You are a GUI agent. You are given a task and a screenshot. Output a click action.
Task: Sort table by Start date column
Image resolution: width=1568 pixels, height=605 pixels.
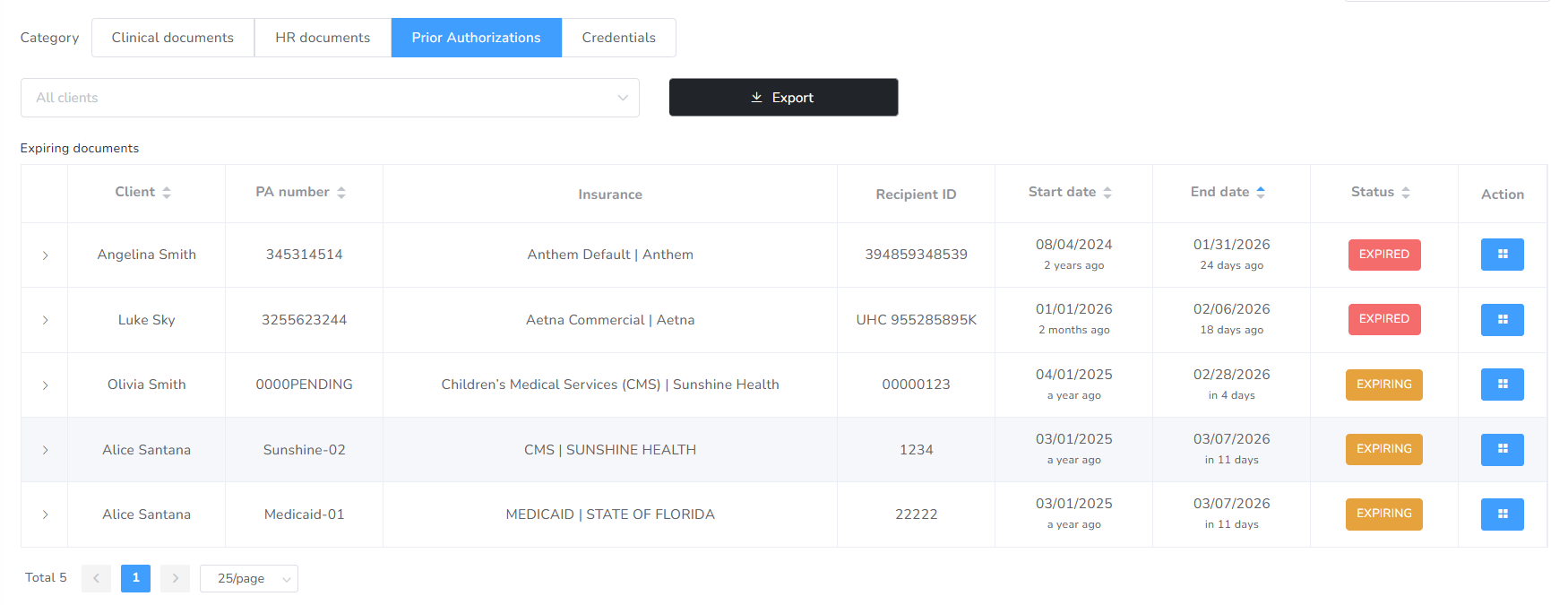click(1070, 193)
